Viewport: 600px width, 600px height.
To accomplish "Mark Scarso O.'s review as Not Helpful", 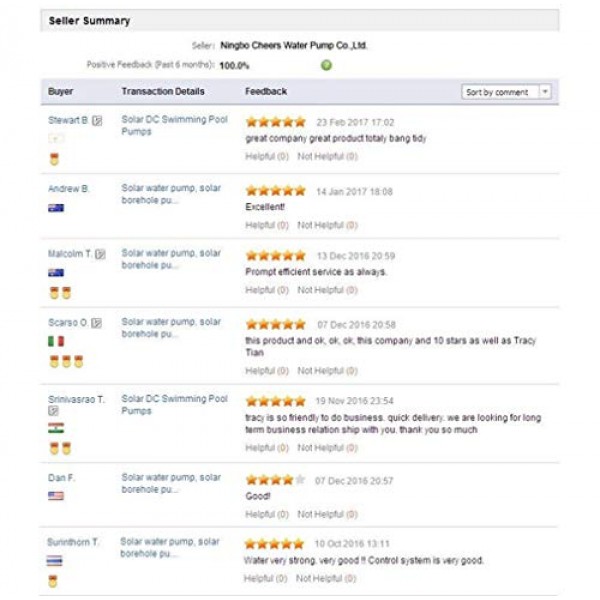I will click(328, 370).
